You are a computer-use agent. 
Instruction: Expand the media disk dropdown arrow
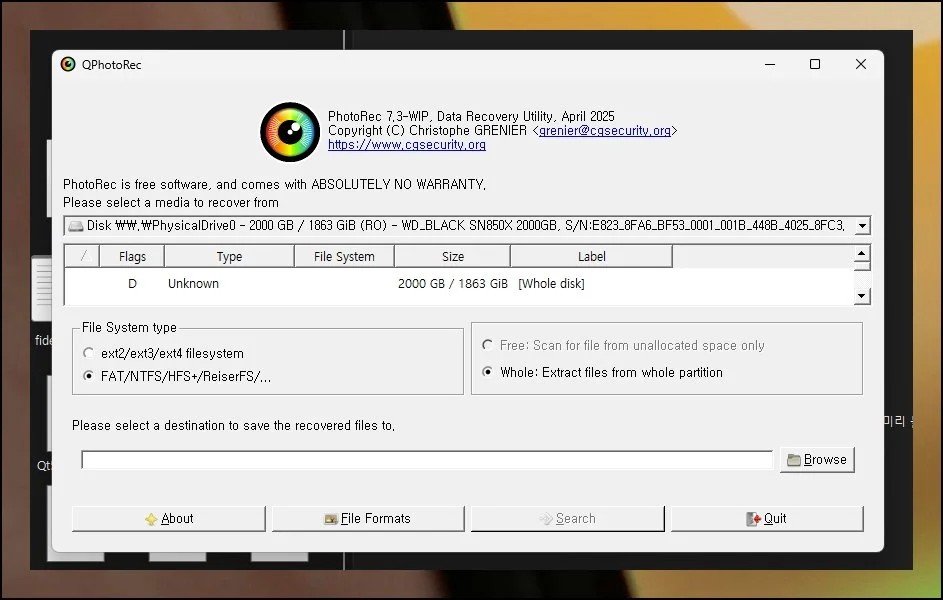(x=861, y=226)
